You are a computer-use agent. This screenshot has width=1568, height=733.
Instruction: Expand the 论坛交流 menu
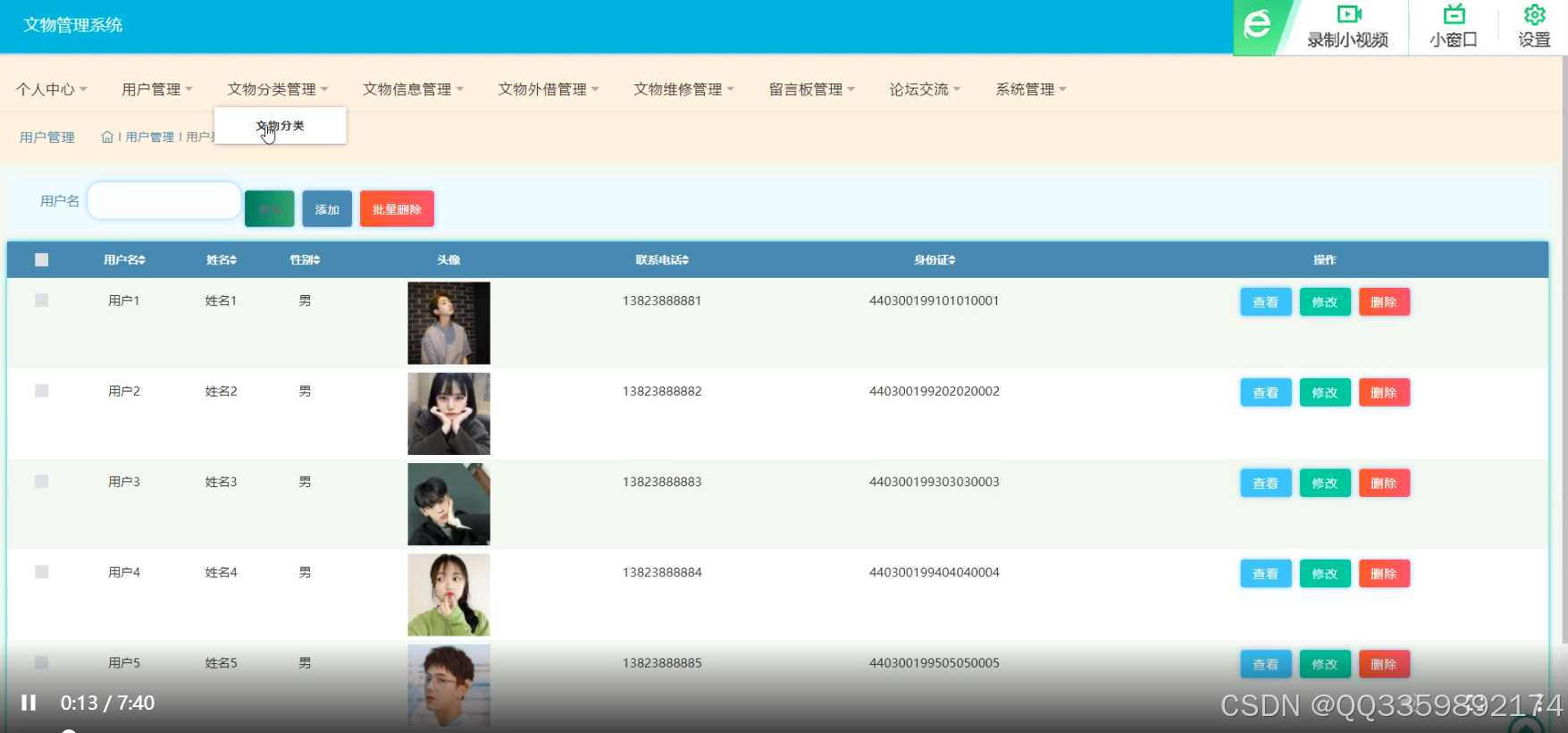pos(925,89)
